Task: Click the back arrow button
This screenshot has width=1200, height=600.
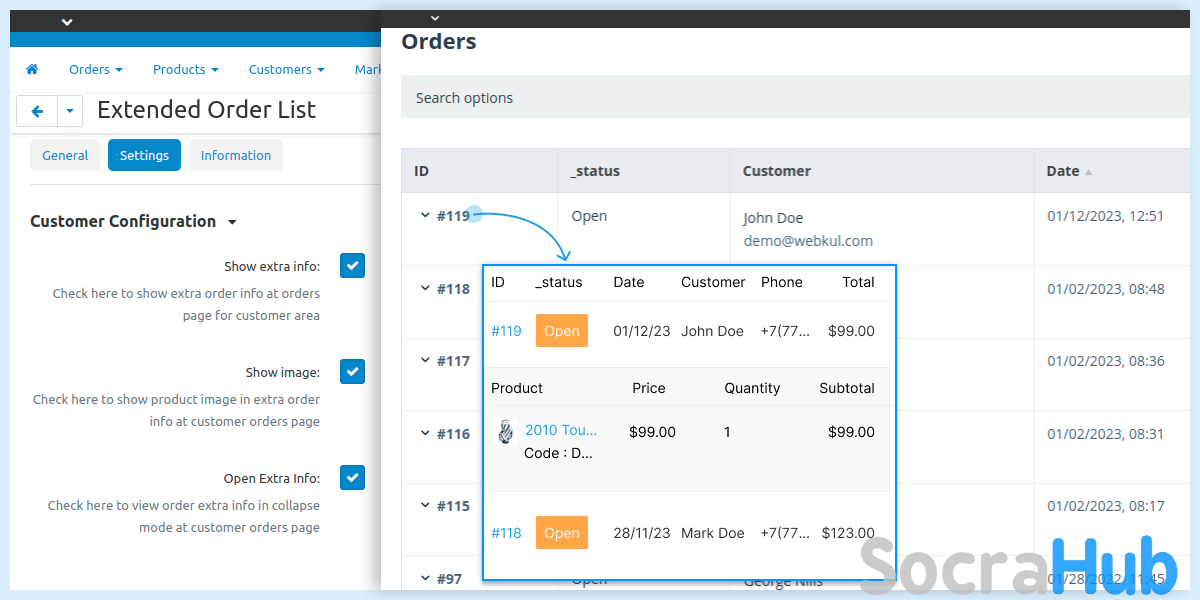Action: [x=37, y=111]
